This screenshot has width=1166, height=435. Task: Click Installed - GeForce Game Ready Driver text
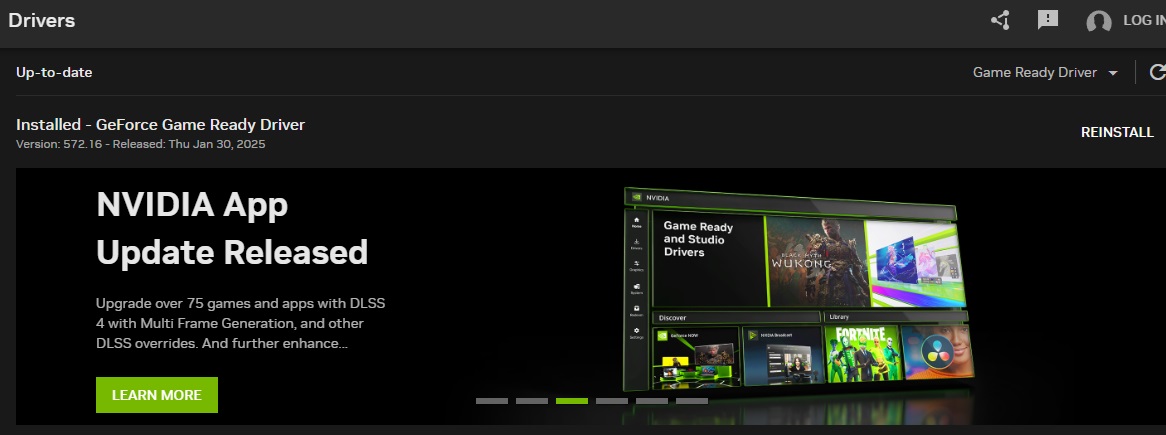[x=161, y=124]
